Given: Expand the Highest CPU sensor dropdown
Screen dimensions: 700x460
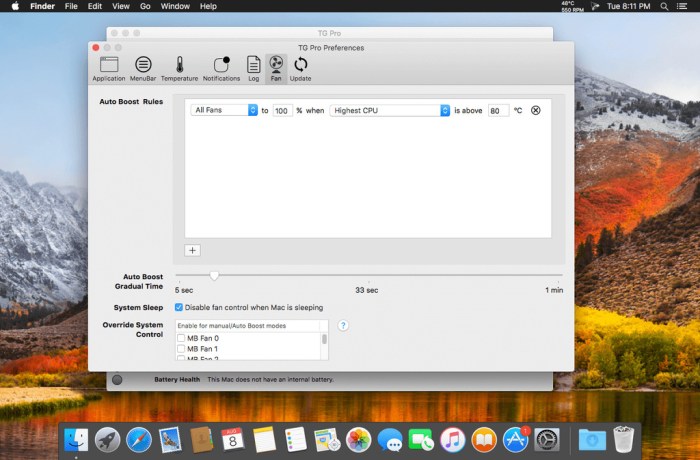Looking at the screenshot, I should (x=390, y=110).
